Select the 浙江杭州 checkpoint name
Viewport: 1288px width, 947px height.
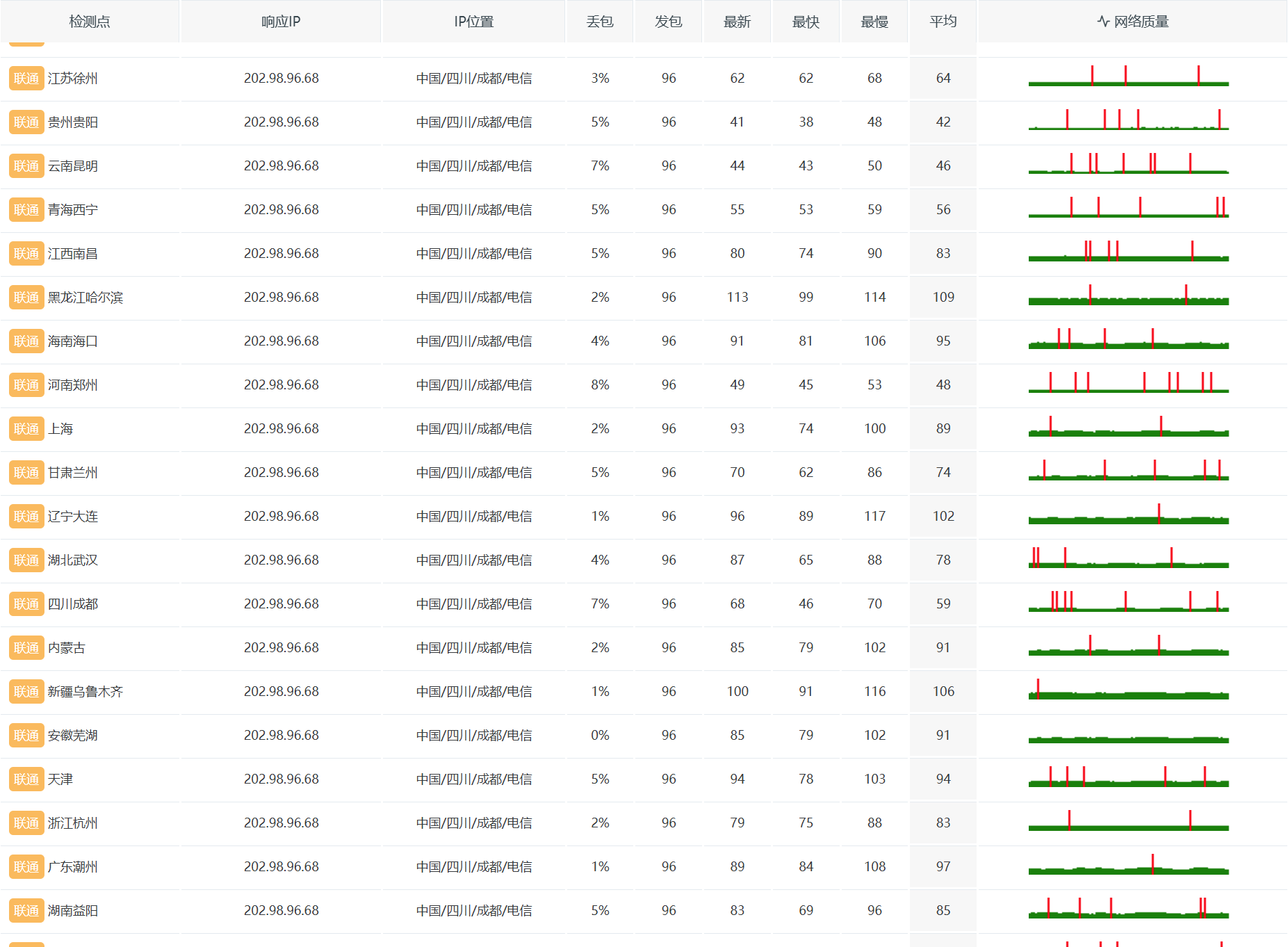[x=73, y=823]
